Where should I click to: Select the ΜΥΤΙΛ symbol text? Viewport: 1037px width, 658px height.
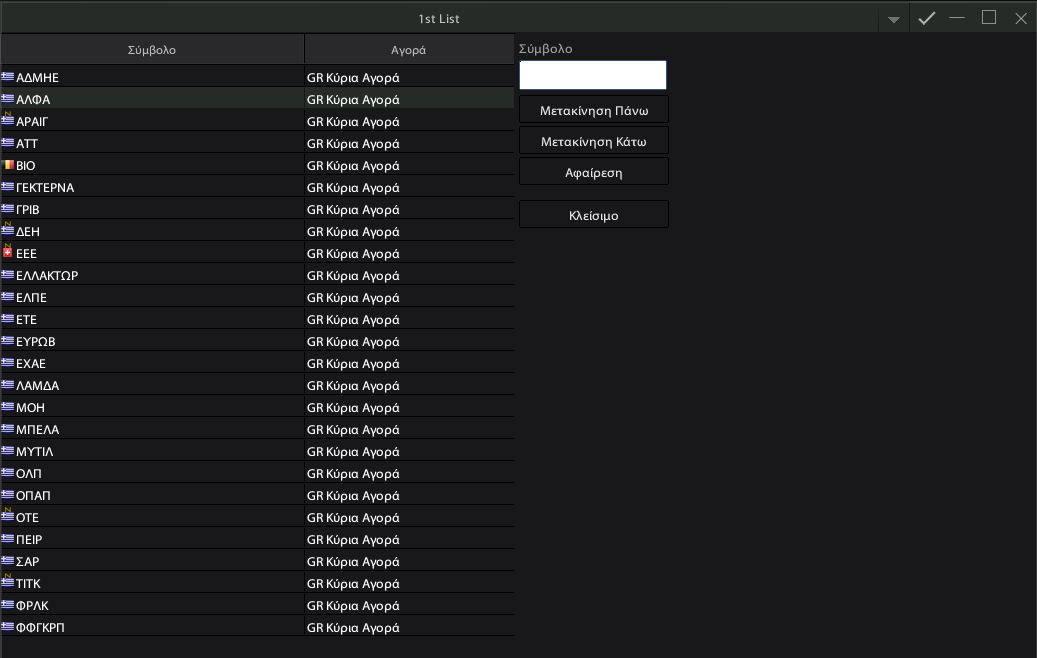(34, 452)
